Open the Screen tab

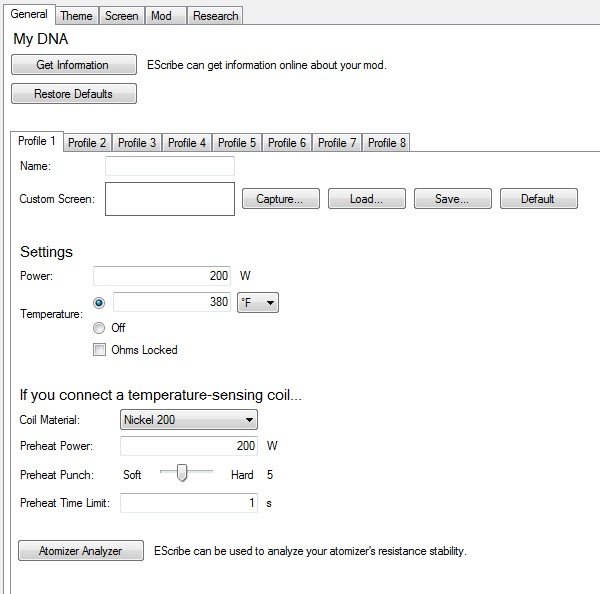coord(122,16)
